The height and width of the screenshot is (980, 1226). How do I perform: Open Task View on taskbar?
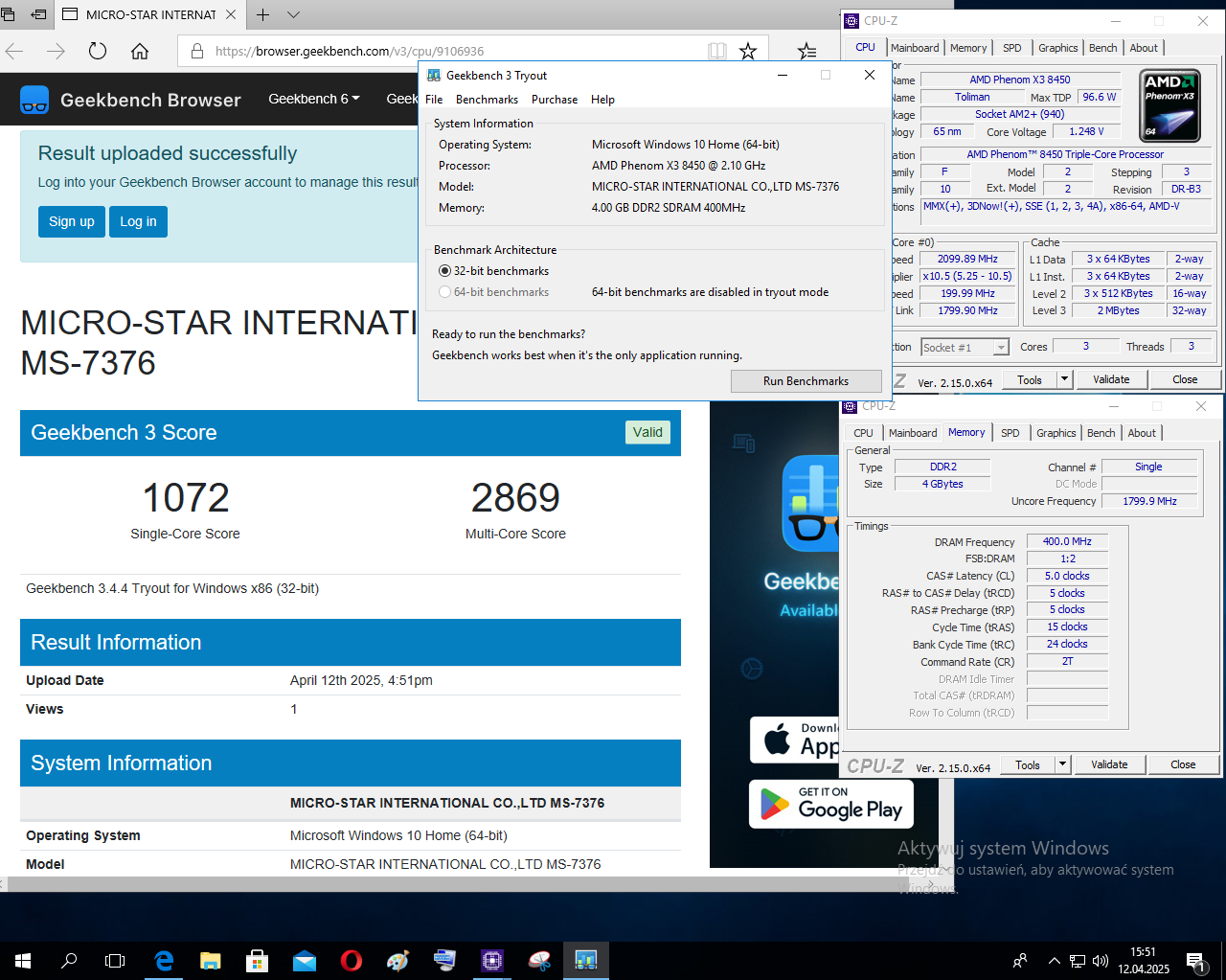(x=115, y=960)
